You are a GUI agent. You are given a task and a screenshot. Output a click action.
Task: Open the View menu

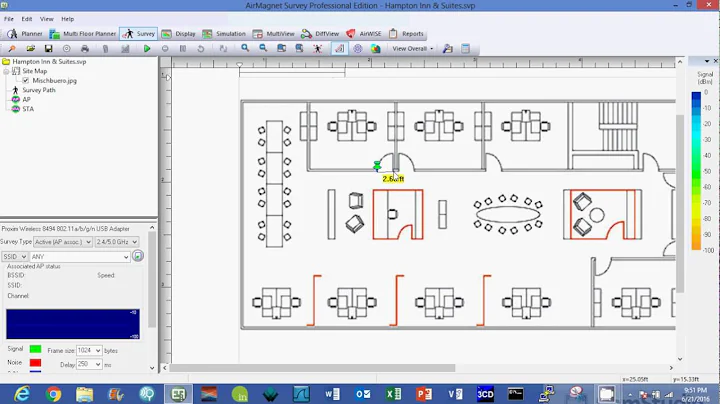(46, 19)
